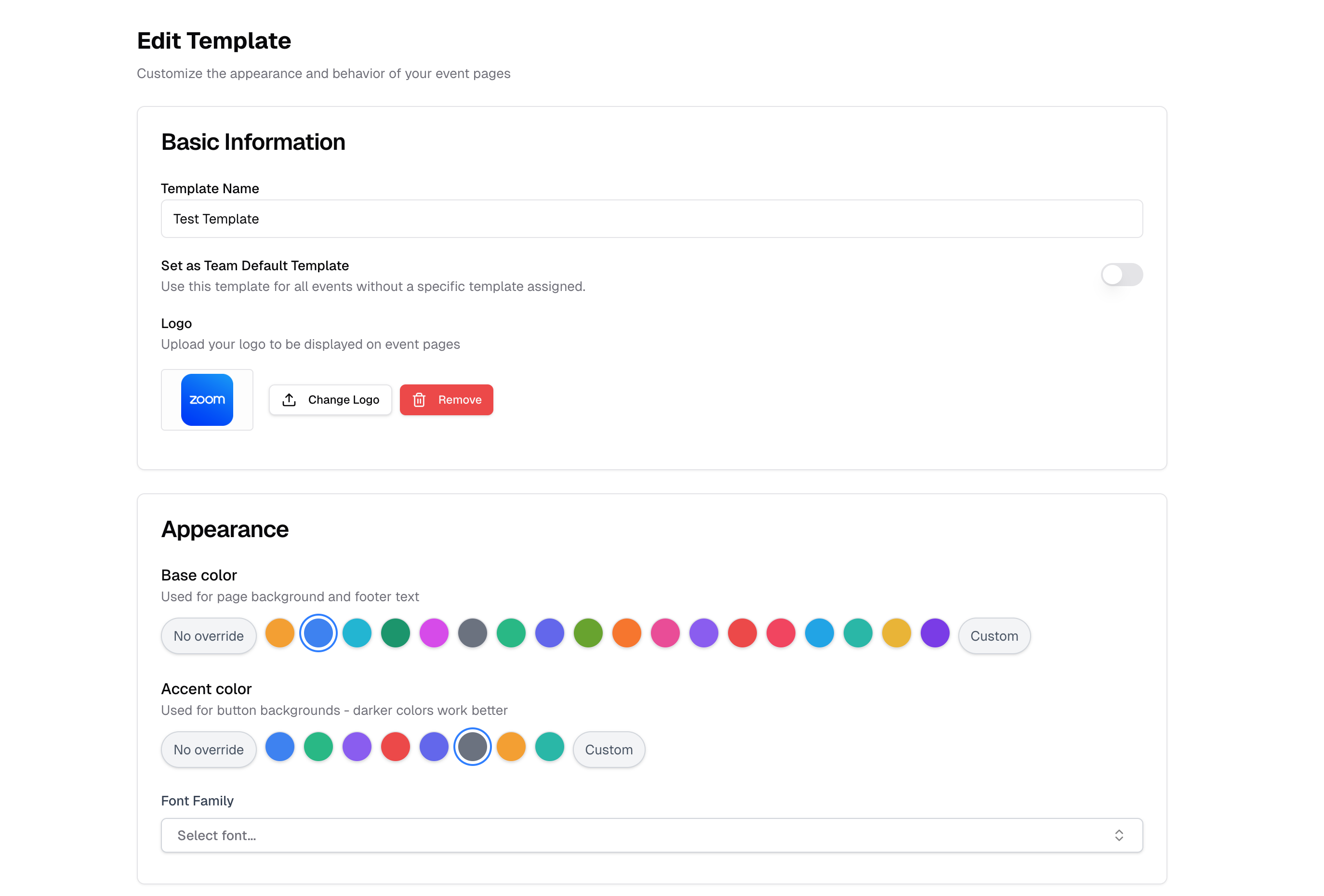Open the Custom base color picker
The height and width of the screenshot is (896, 1324).
coord(994,636)
